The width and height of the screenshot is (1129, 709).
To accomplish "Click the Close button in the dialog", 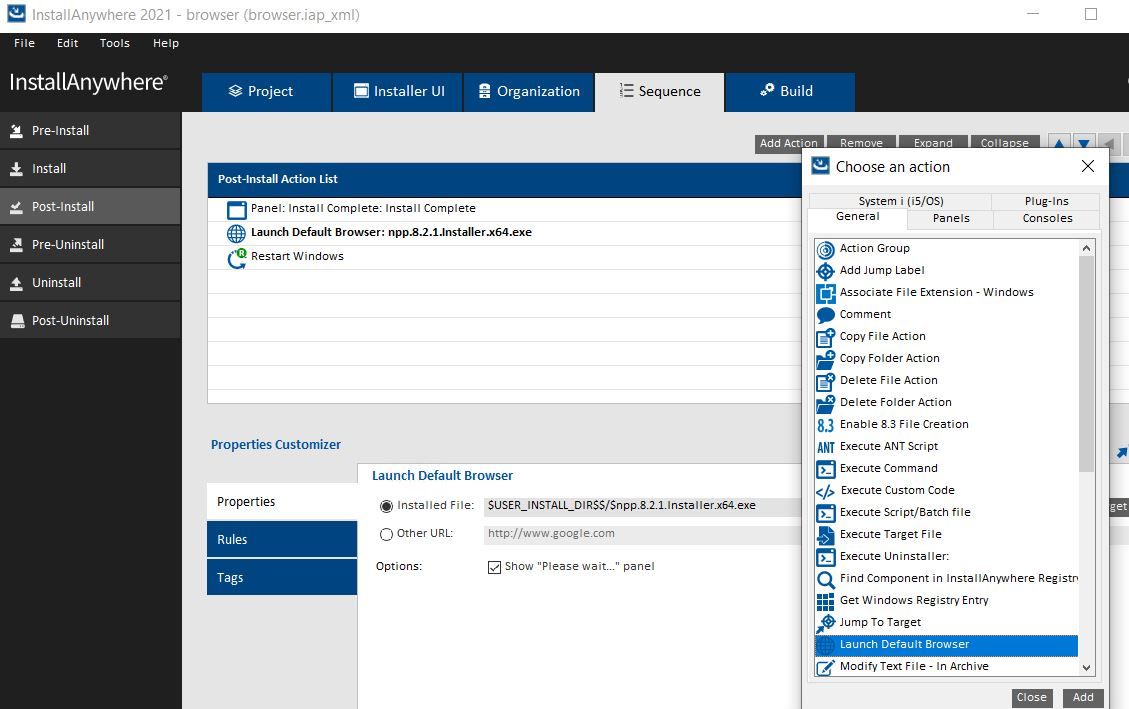I will click(x=1031, y=697).
